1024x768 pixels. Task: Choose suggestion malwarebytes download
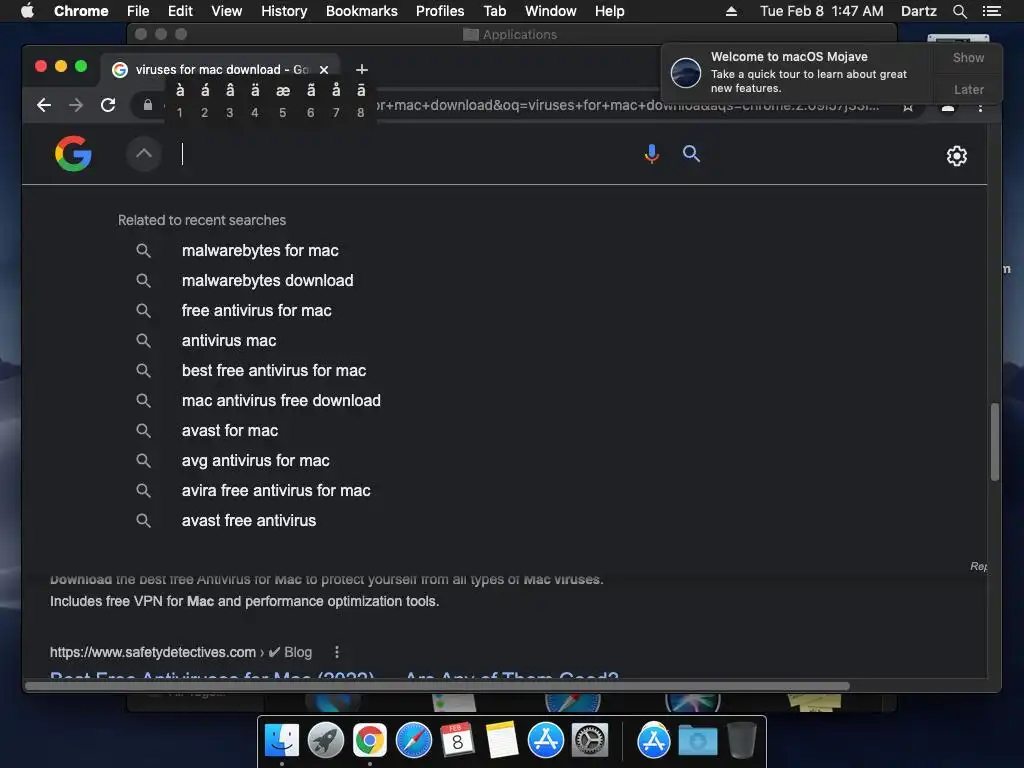coord(267,281)
